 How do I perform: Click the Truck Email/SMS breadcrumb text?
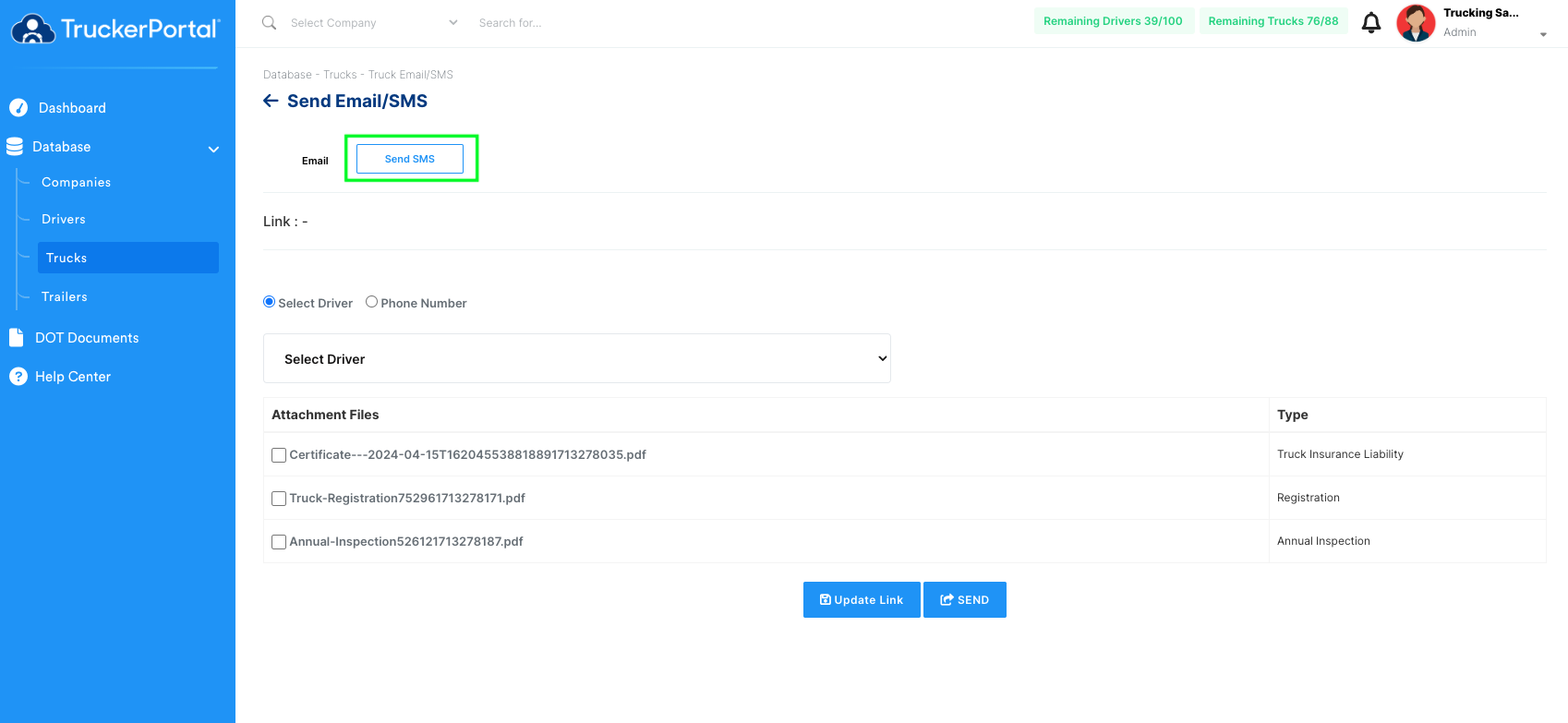(x=411, y=75)
